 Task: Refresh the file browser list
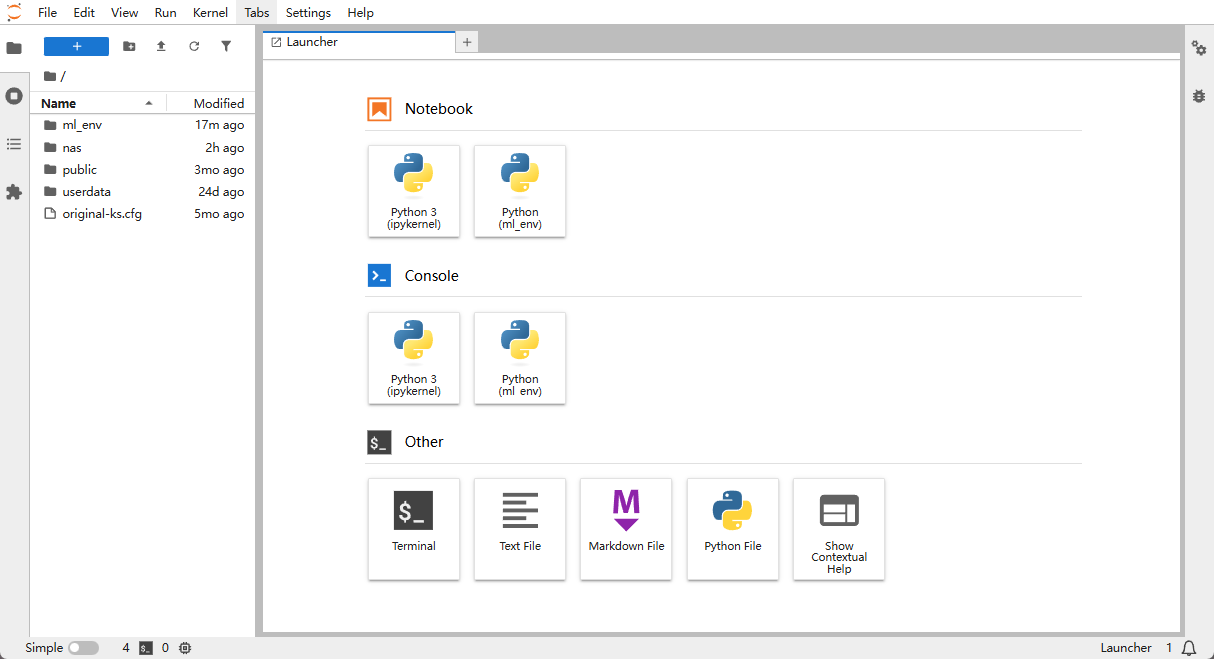pos(194,46)
